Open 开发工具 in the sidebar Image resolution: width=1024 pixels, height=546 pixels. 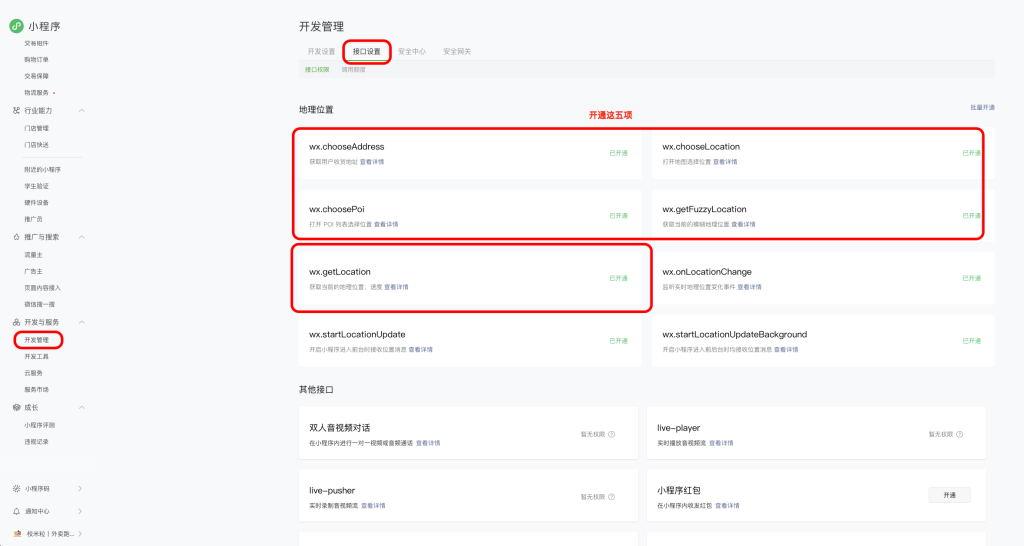tap(36, 356)
